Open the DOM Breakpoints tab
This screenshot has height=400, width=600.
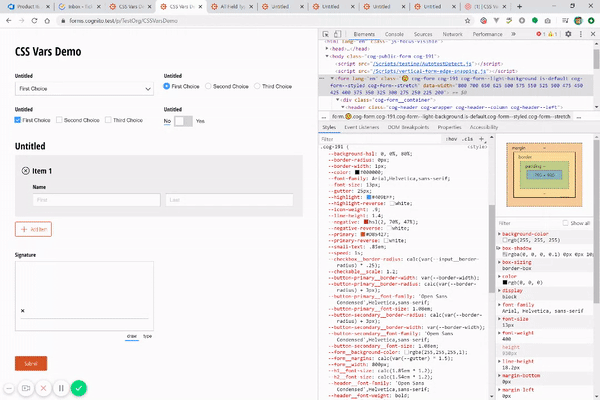point(408,127)
